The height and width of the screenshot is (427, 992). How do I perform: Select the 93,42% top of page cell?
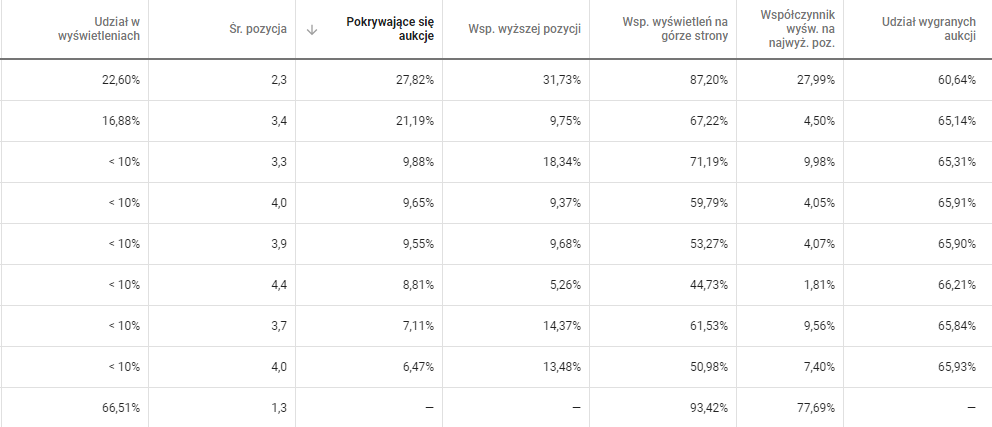709,408
